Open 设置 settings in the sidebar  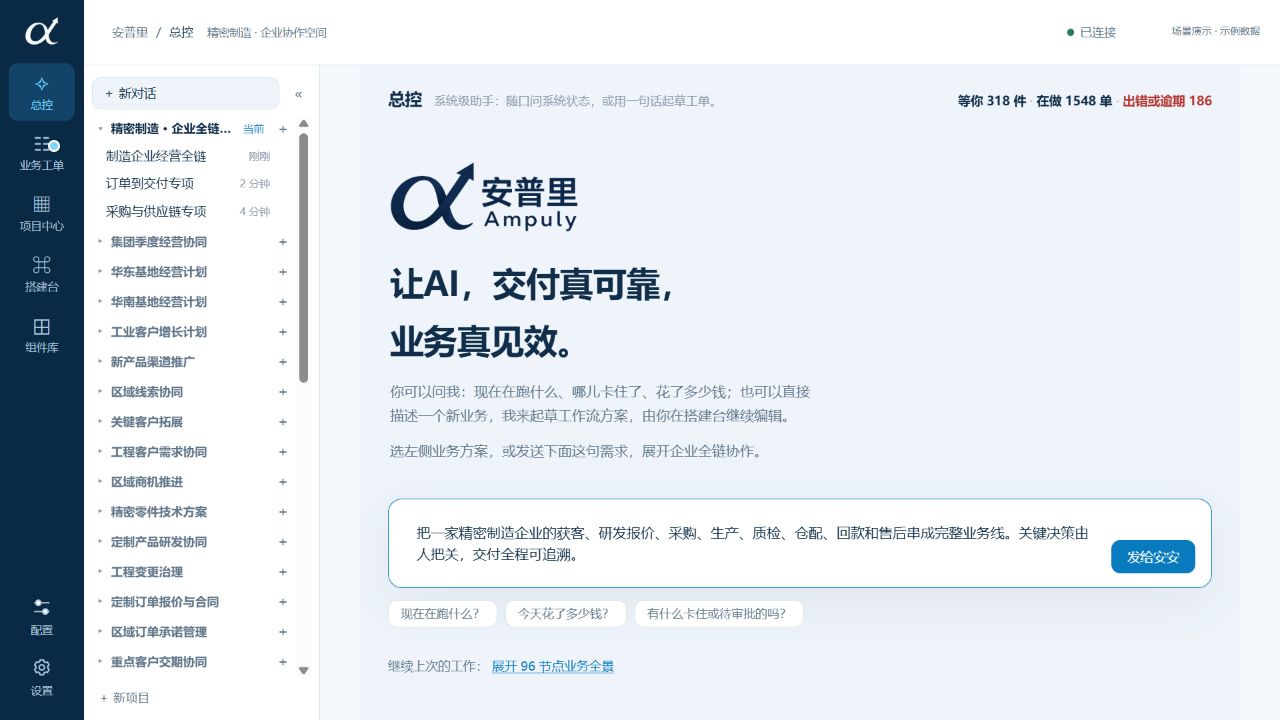pos(42,678)
